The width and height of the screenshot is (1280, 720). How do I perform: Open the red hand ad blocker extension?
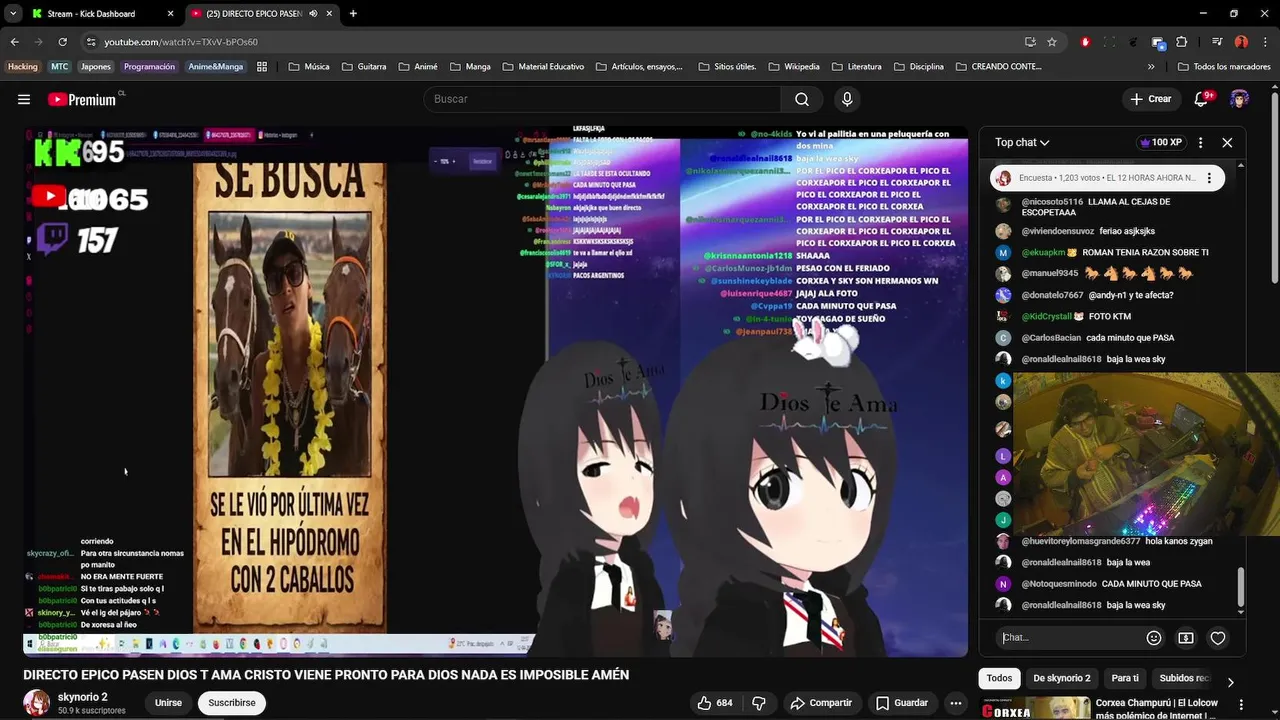tap(1085, 42)
